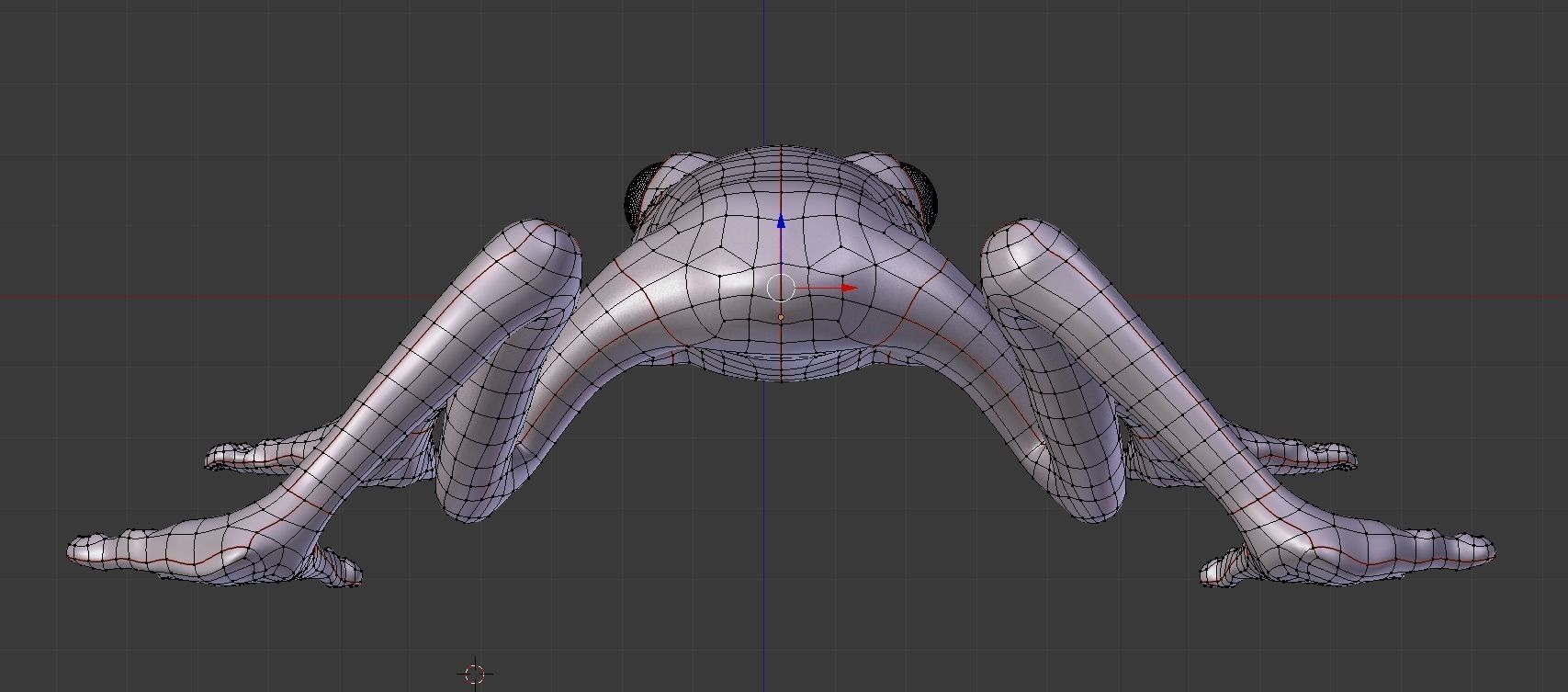Click the white manipulator center circle

click(x=780, y=288)
